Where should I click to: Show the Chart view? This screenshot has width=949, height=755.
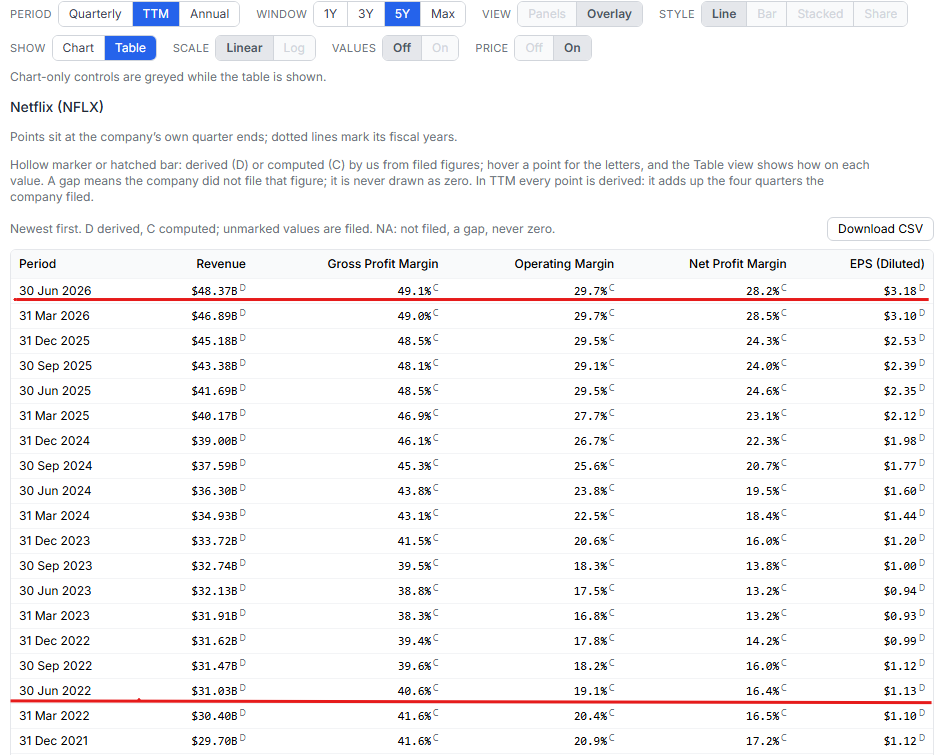(79, 48)
